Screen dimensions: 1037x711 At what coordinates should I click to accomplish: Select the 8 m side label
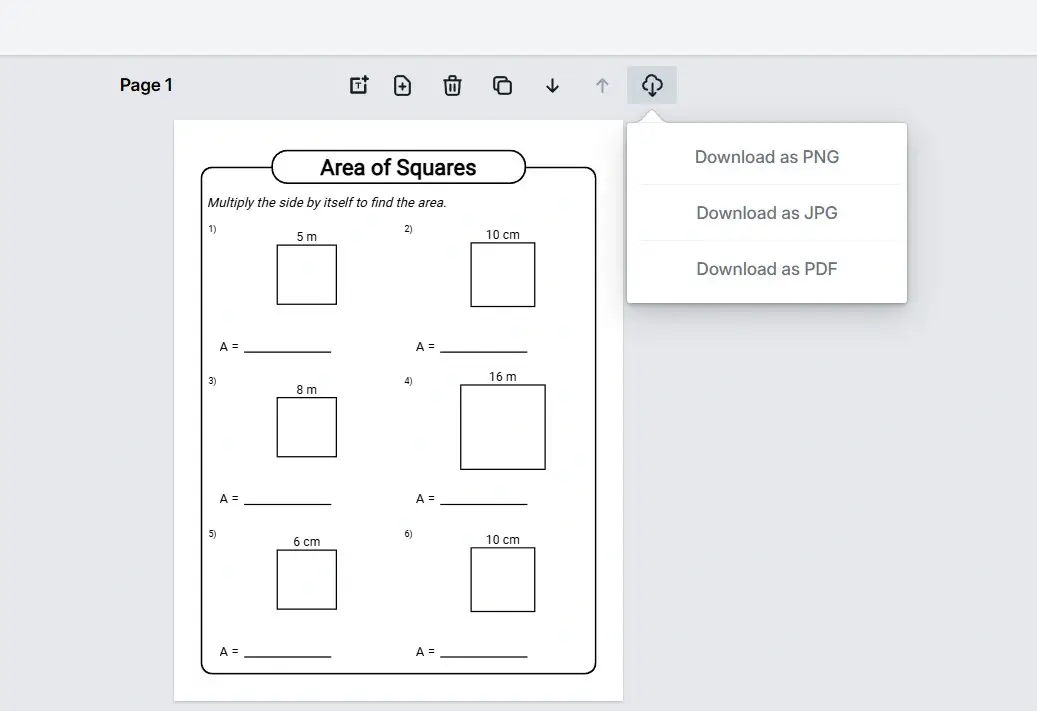pyautogui.click(x=307, y=390)
